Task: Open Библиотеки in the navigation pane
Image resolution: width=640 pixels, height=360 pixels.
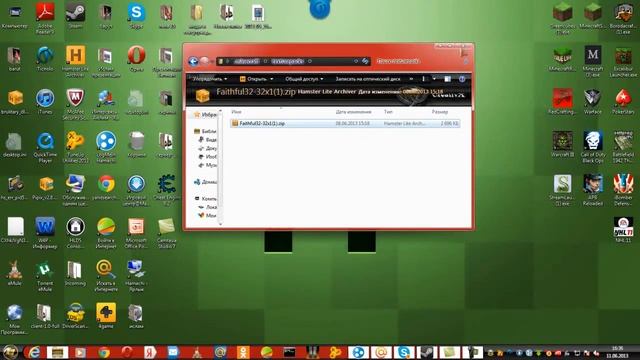Action: point(206,131)
